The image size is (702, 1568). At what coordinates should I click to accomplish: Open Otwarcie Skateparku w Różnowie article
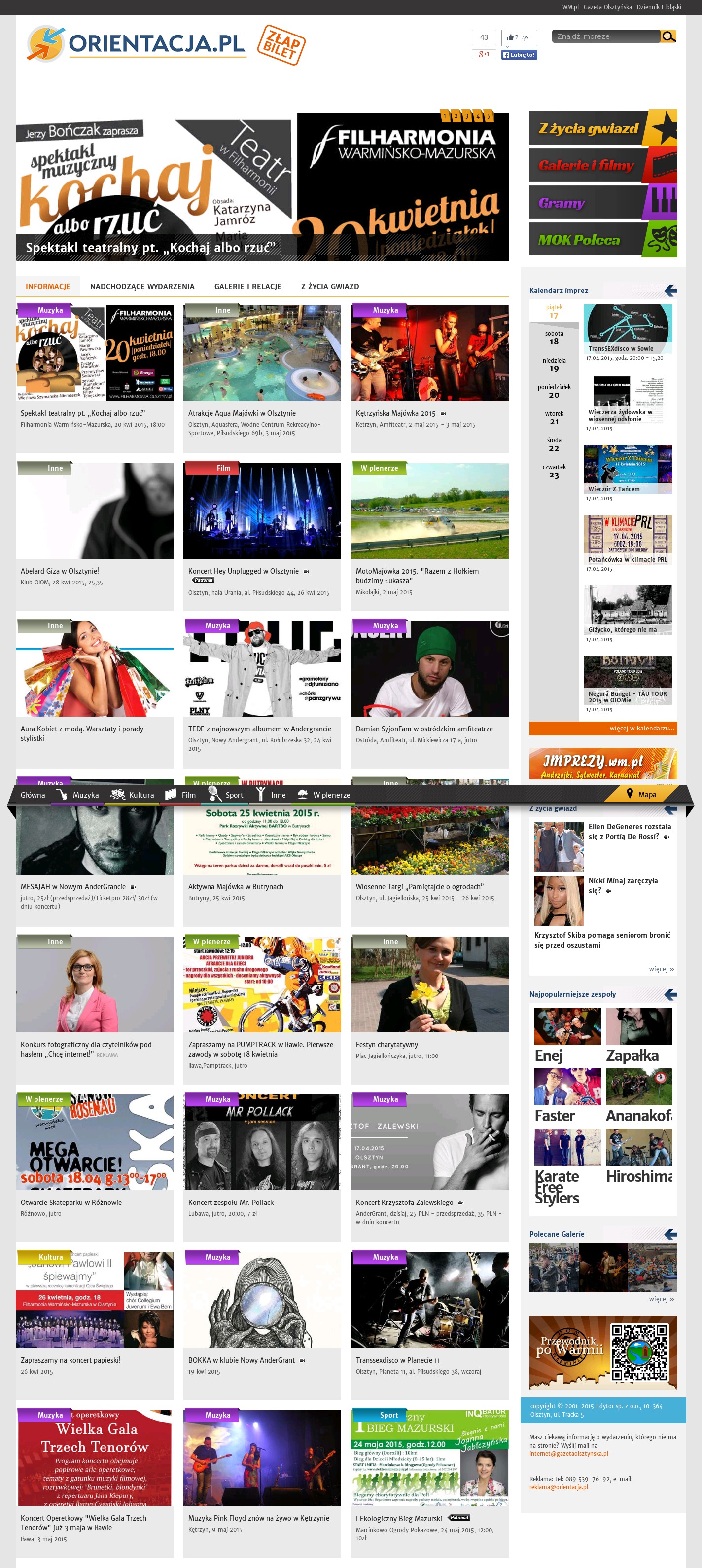pyautogui.click(x=71, y=1202)
